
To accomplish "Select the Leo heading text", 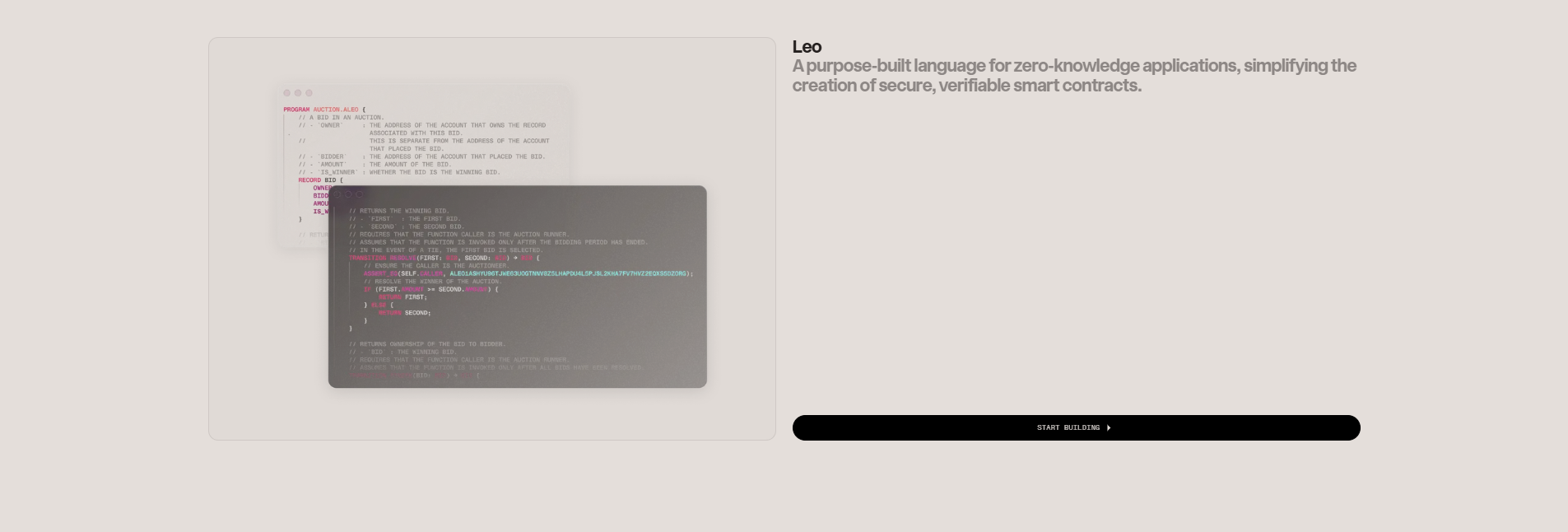I will pyautogui.click(x=807, y=47).
